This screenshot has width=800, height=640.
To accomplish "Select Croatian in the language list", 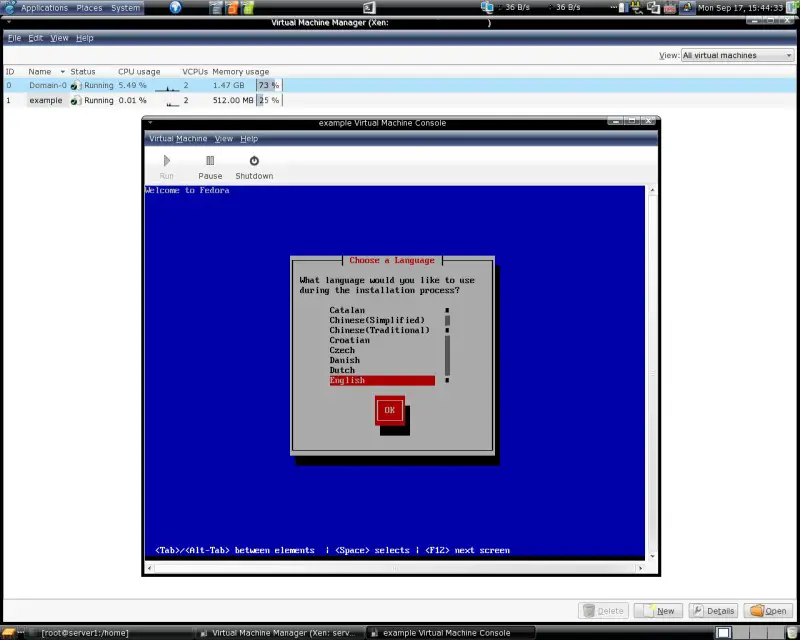I will (349, 340).
